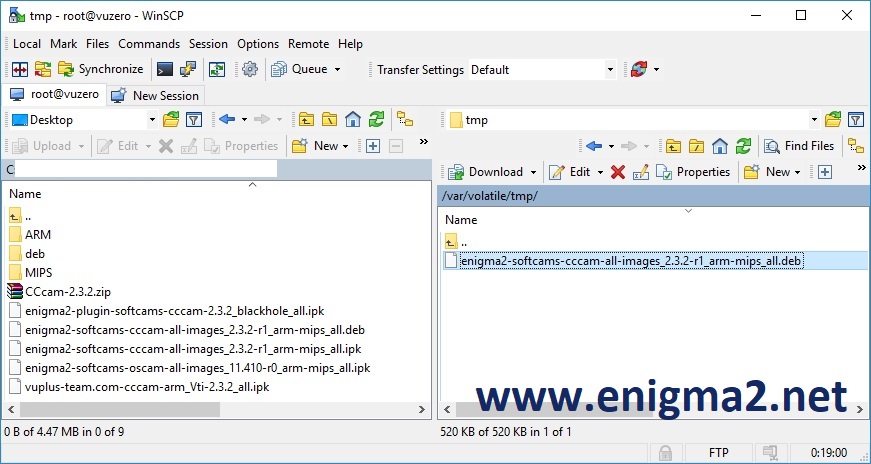The width and height of the screenshot is (871, 464).
Task: Click the Download button
Action: (x=486, y=172)
